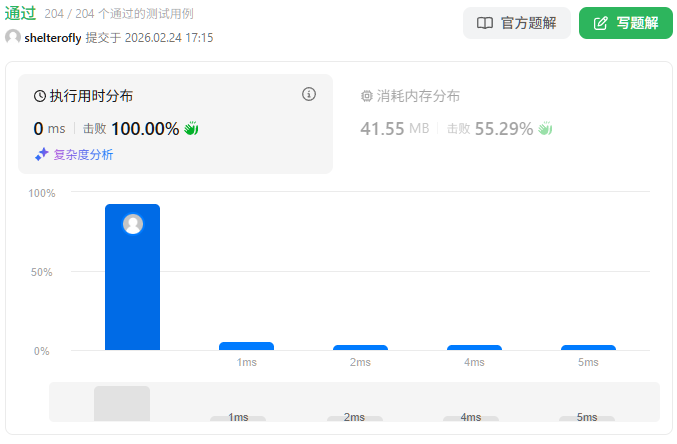Click the pencil icon in 写题解
The image size is (677, 444).
600,23
